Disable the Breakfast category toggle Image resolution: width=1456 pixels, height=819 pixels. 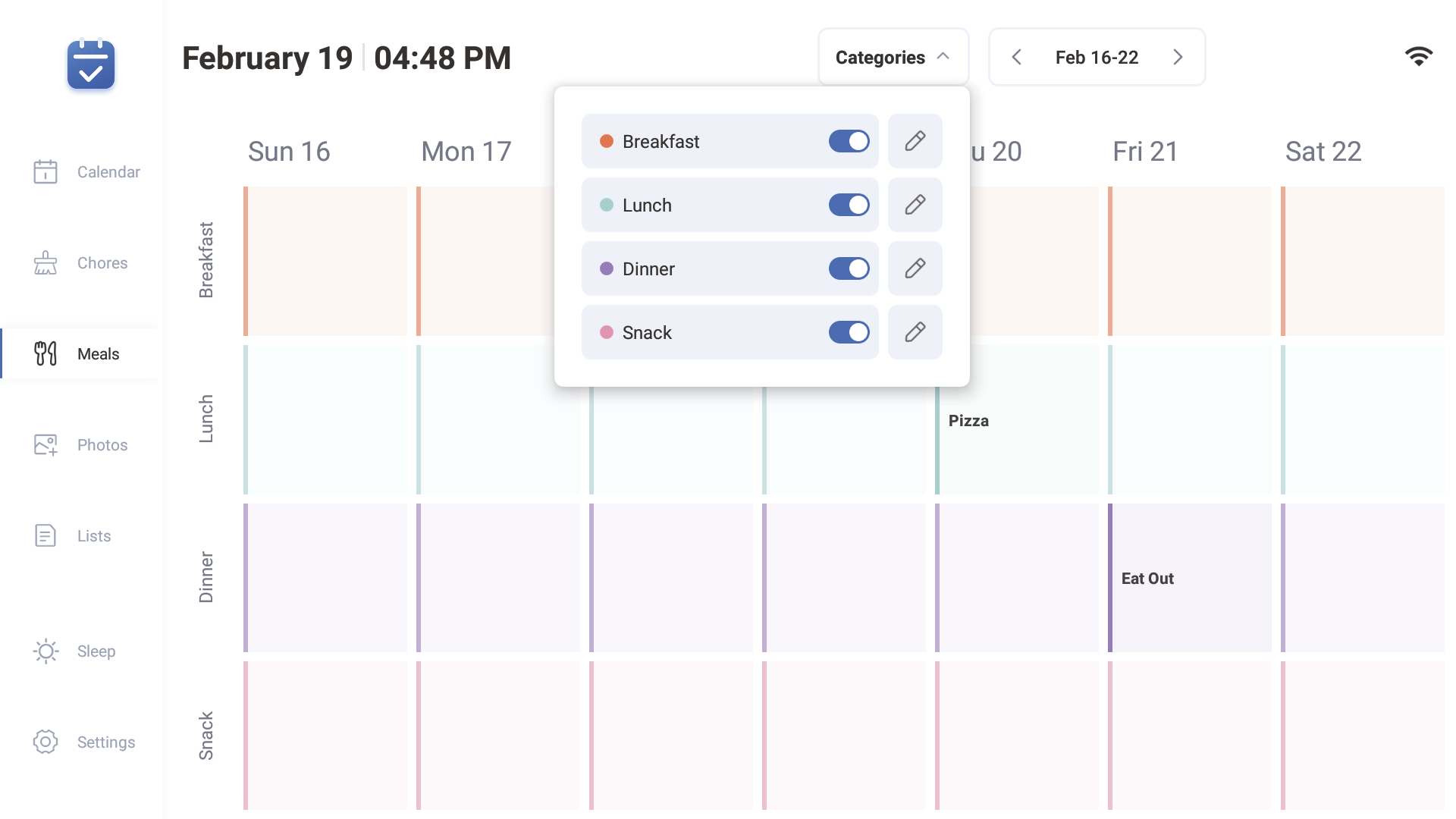[849, 141]
